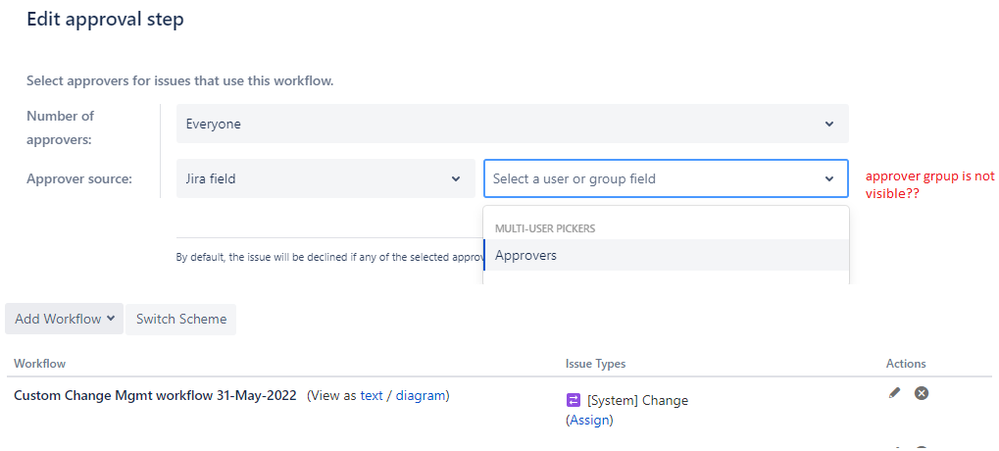Click the purple [System] Change issue type icon
The width and height of the screenshot is (999, 451).
[x=573, y=400]
